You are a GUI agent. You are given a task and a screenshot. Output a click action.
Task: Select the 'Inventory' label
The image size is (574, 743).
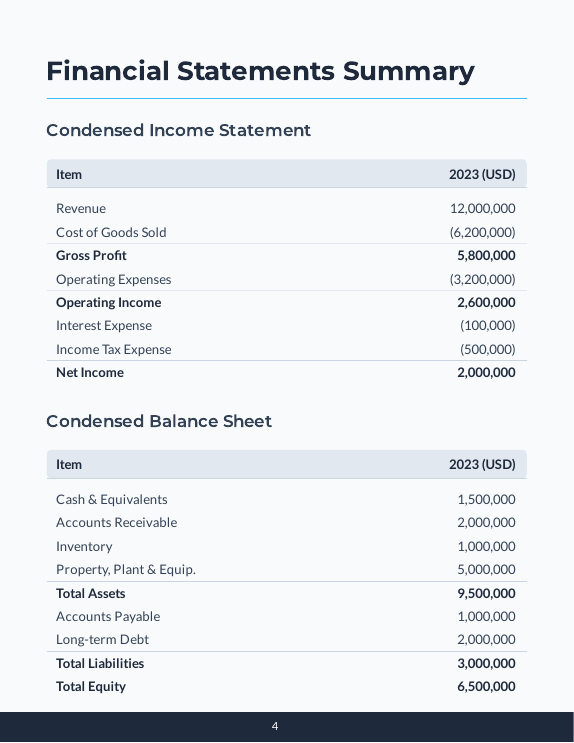84,546
